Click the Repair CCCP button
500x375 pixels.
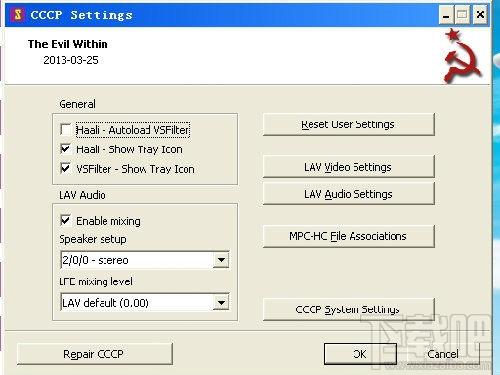pyautogui.click(x=95, y=354)
